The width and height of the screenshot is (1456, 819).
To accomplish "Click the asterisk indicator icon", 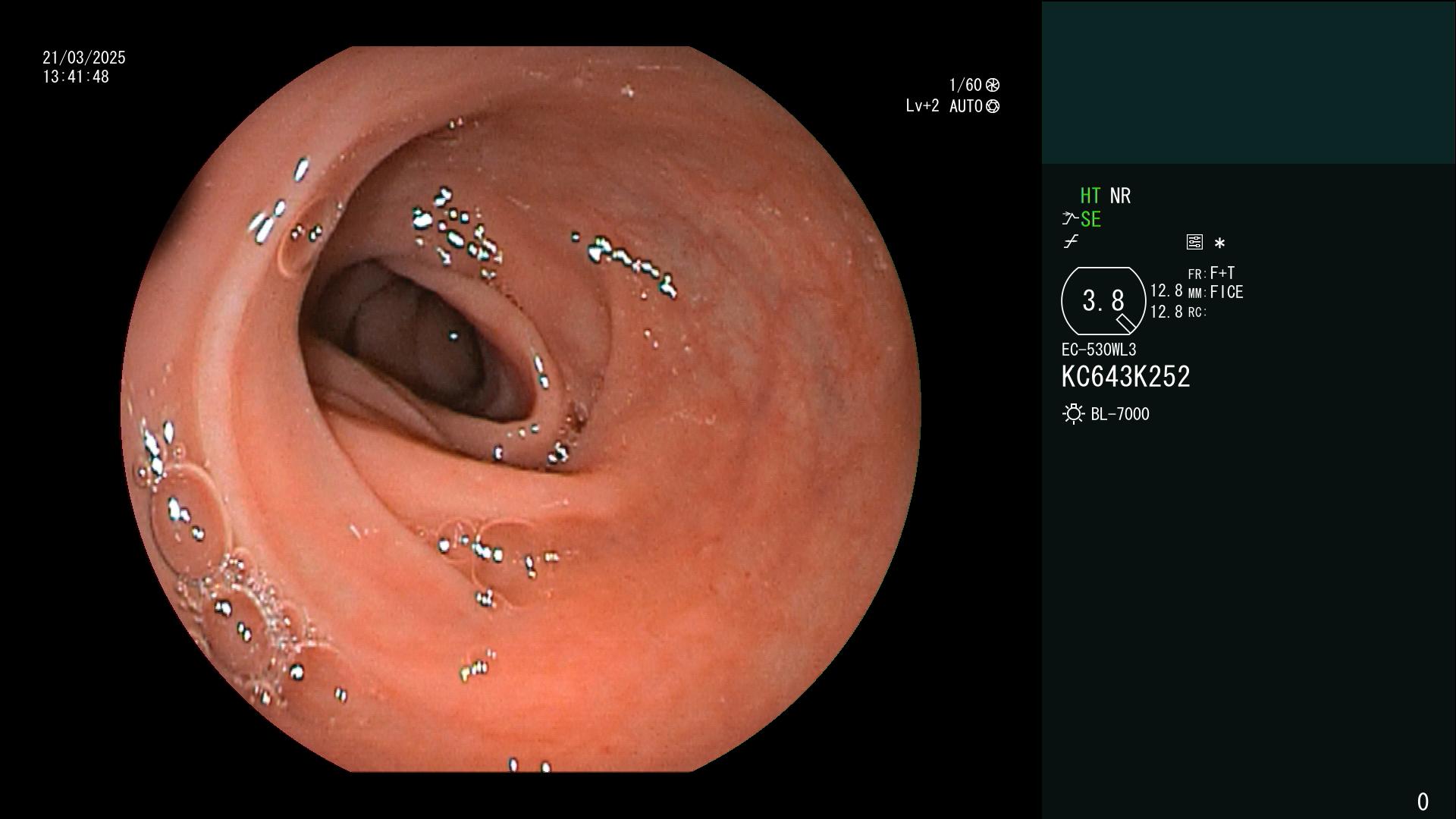I will 1219,243.
